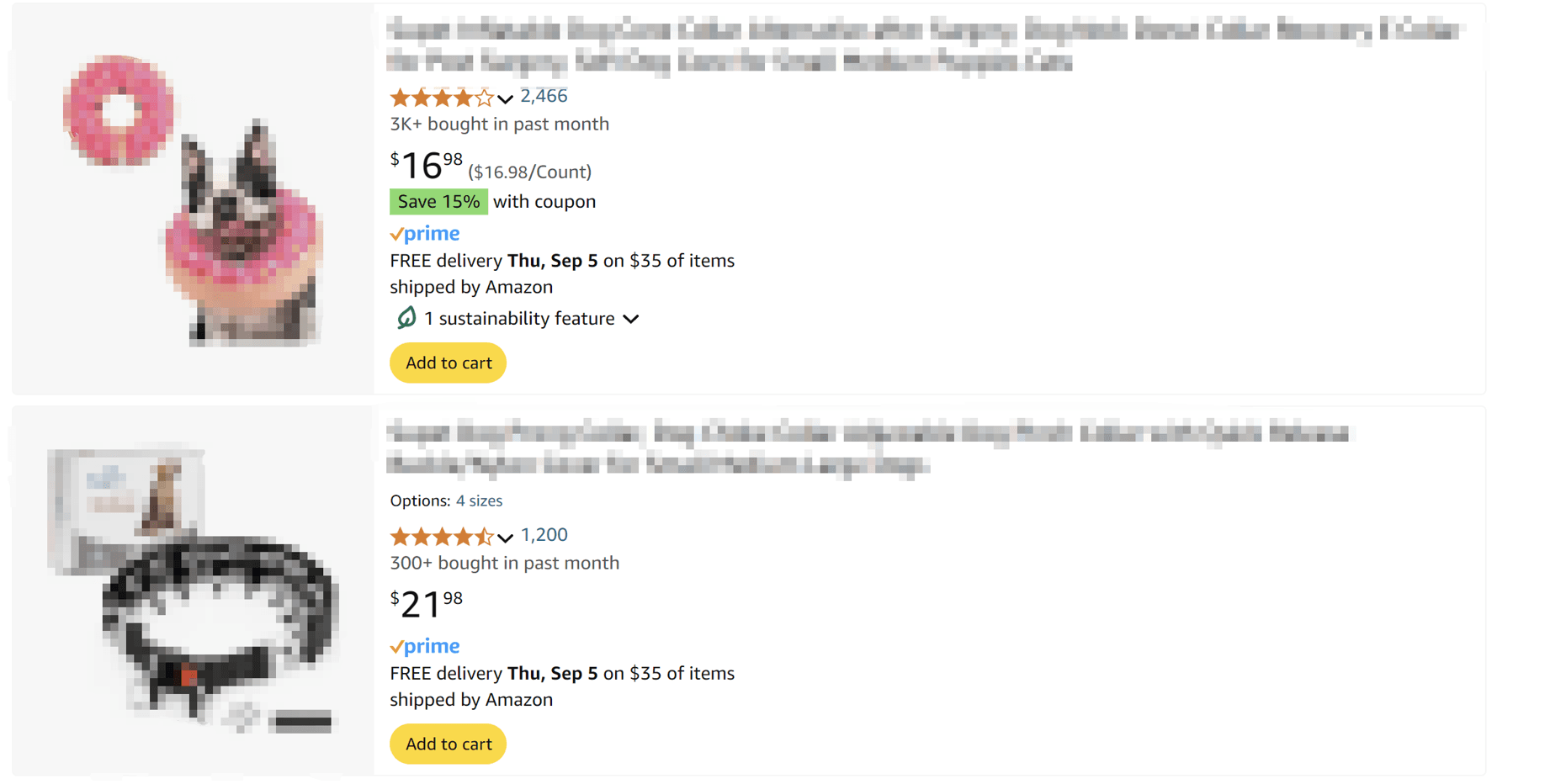This screenshot has width=1566, height=784.
Task: Add the $16.98 donut collar to cart
Action: click(449, 363)
